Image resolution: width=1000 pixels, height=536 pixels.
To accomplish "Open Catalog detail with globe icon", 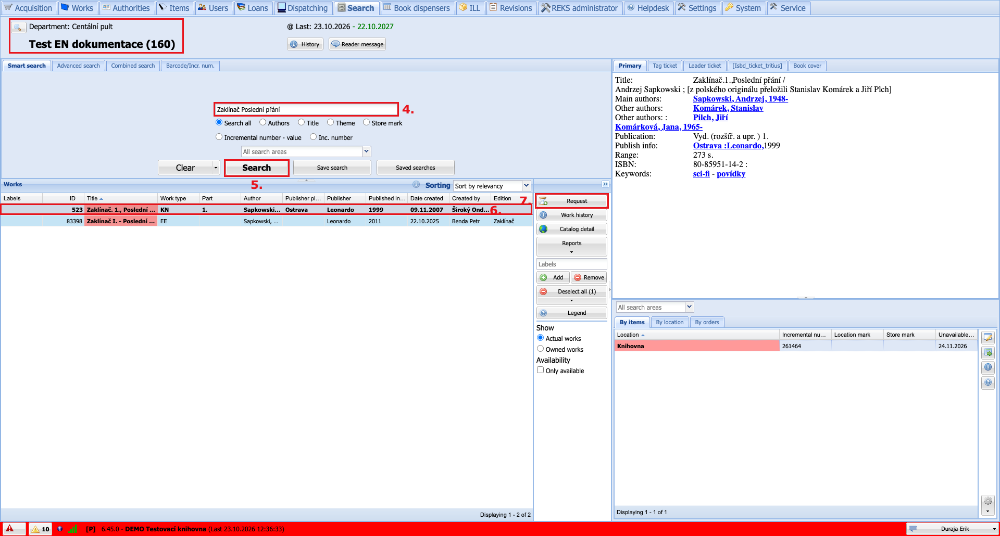I will 571,228.
